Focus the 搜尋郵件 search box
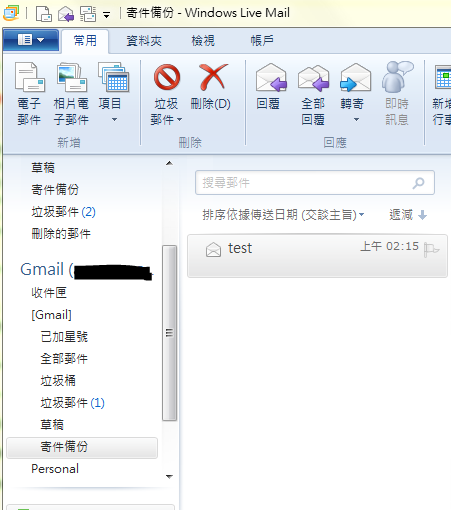451x510 pixels. click(315, 183)
